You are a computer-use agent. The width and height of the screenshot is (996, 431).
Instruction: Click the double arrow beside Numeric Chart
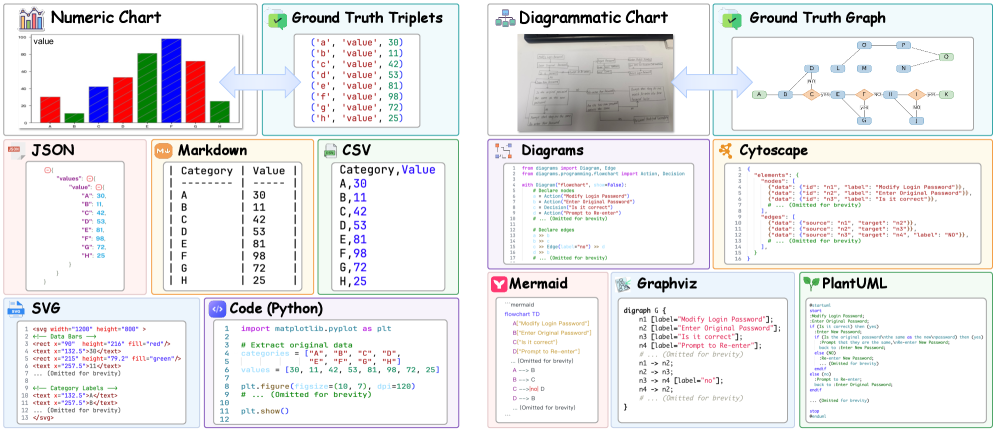point(260,81)
